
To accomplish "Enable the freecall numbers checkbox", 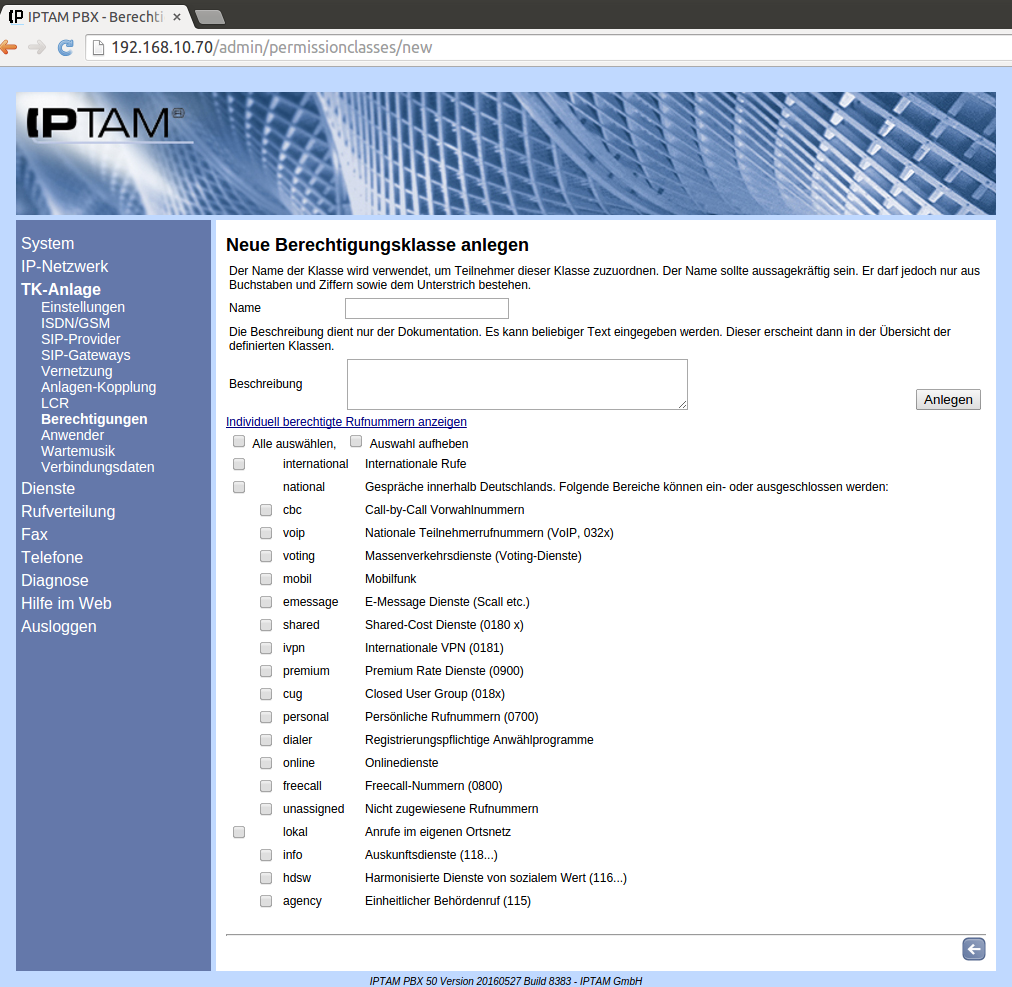I will 266,786.
